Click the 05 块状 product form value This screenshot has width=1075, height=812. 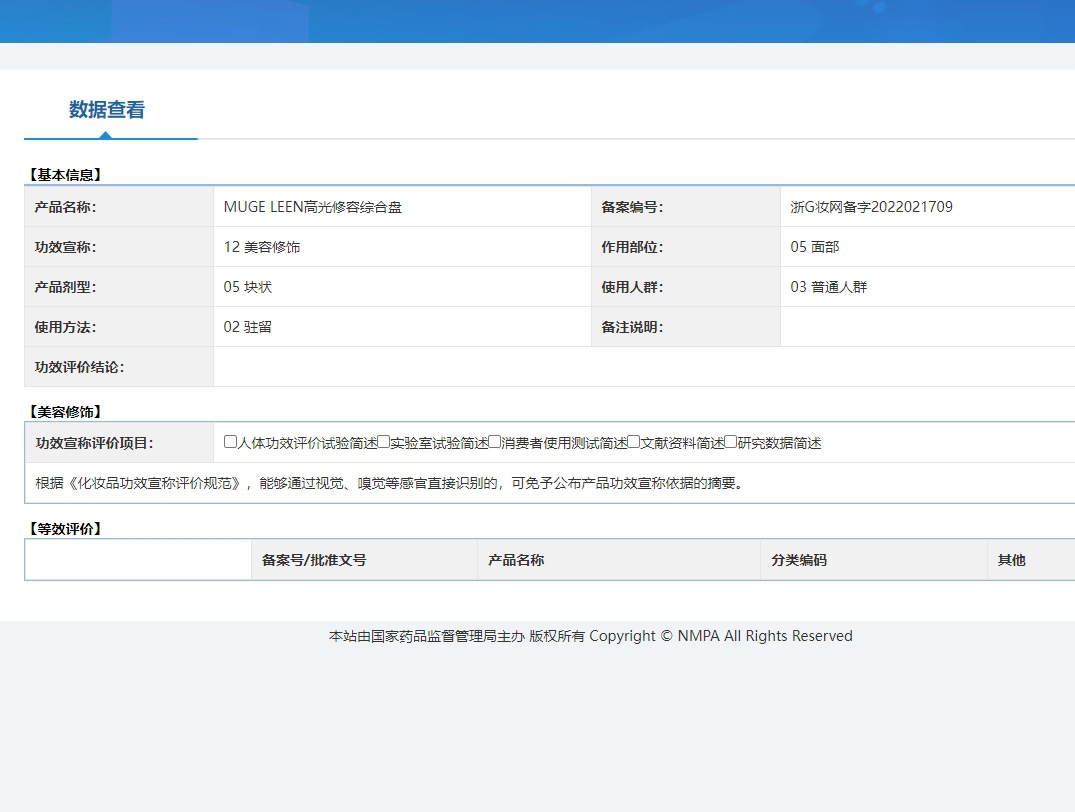point(248,287)
